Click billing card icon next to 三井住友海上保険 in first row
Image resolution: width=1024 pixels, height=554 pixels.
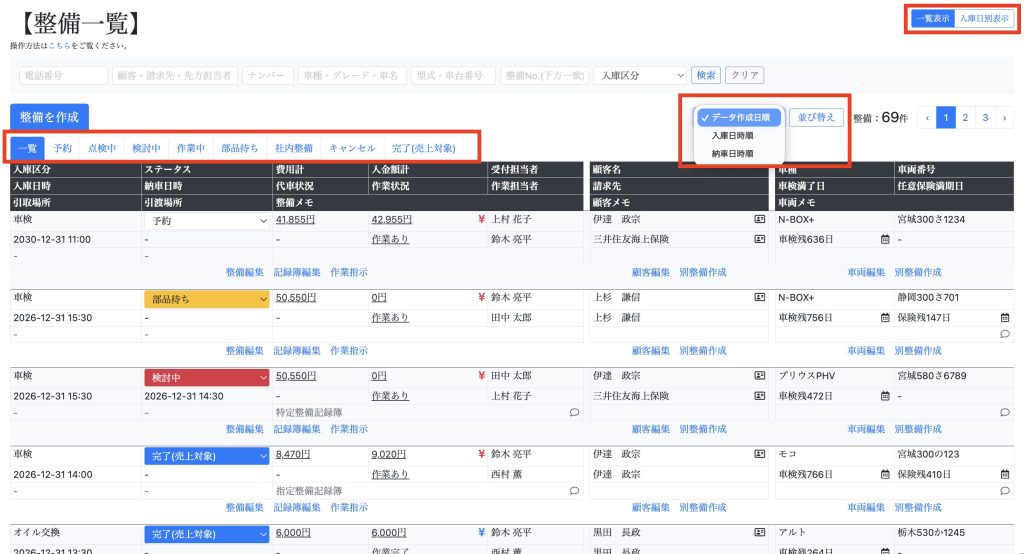759,240
